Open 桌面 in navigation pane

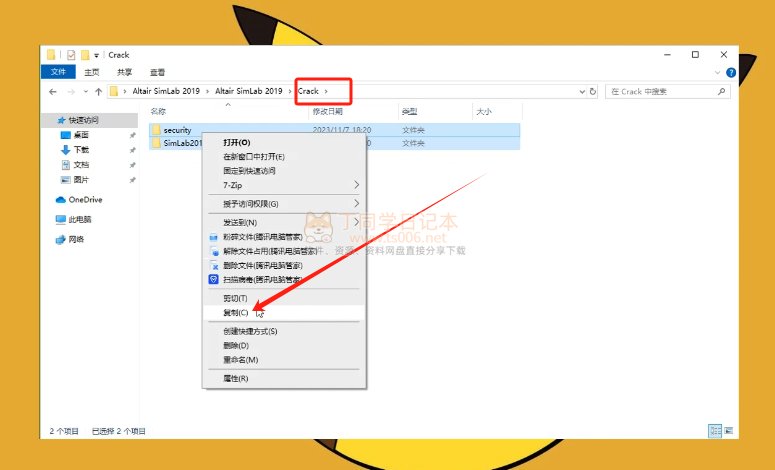coord(81,135)
